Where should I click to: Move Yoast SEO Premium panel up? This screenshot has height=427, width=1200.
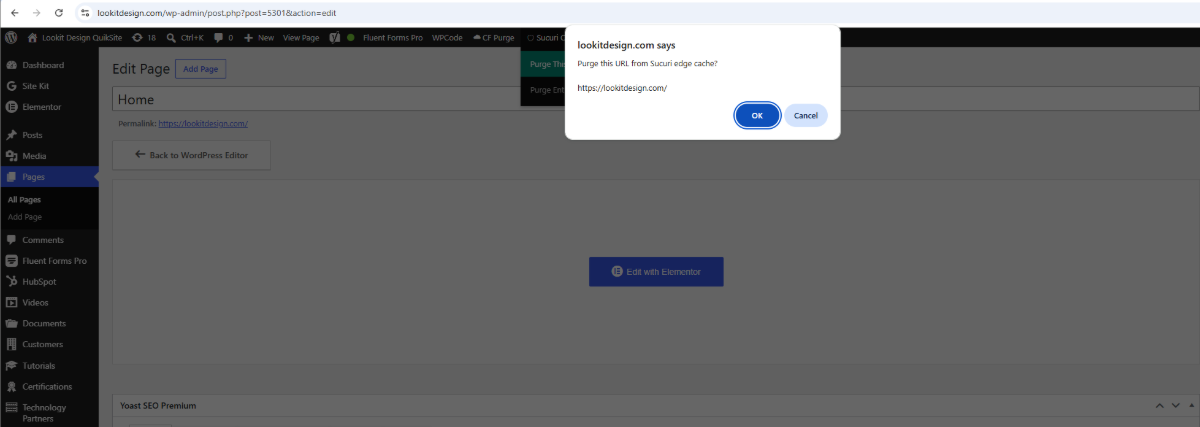coord(1160,405)
